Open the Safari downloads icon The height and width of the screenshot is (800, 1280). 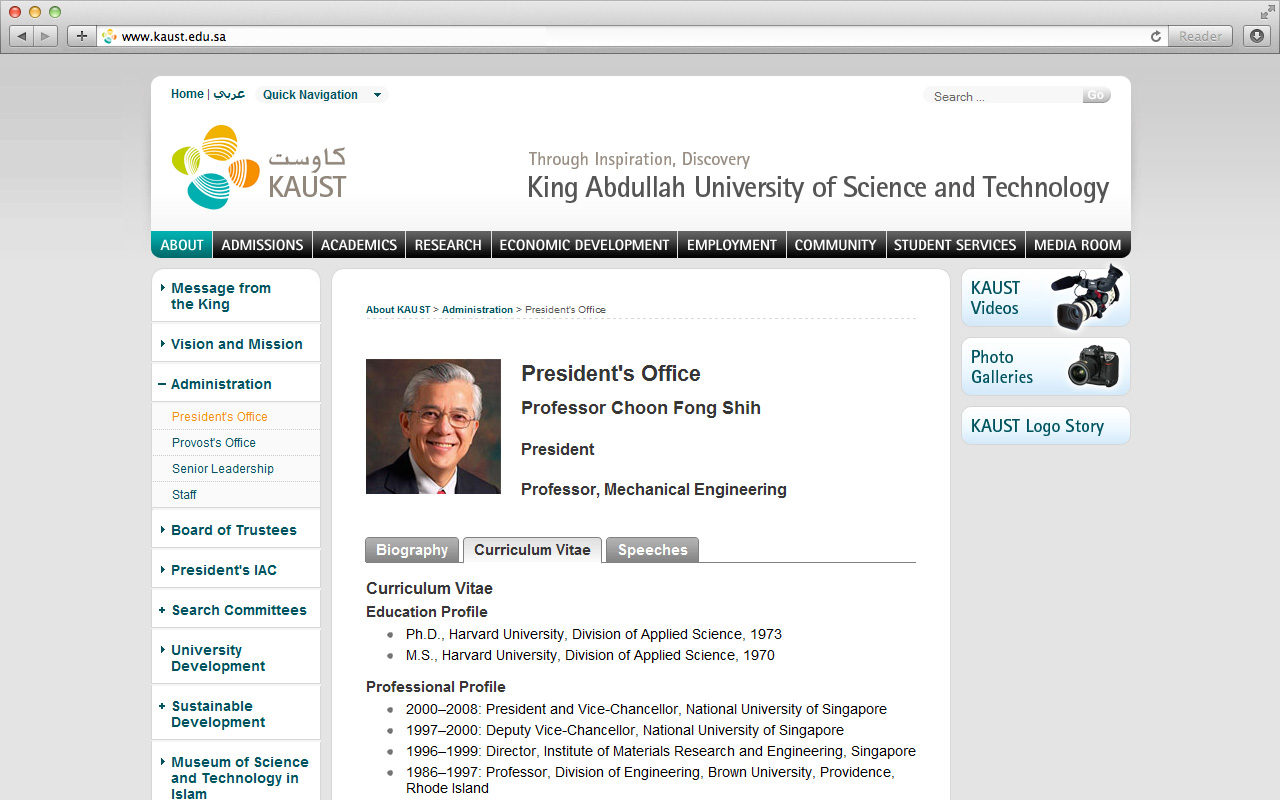[1256, 36]
